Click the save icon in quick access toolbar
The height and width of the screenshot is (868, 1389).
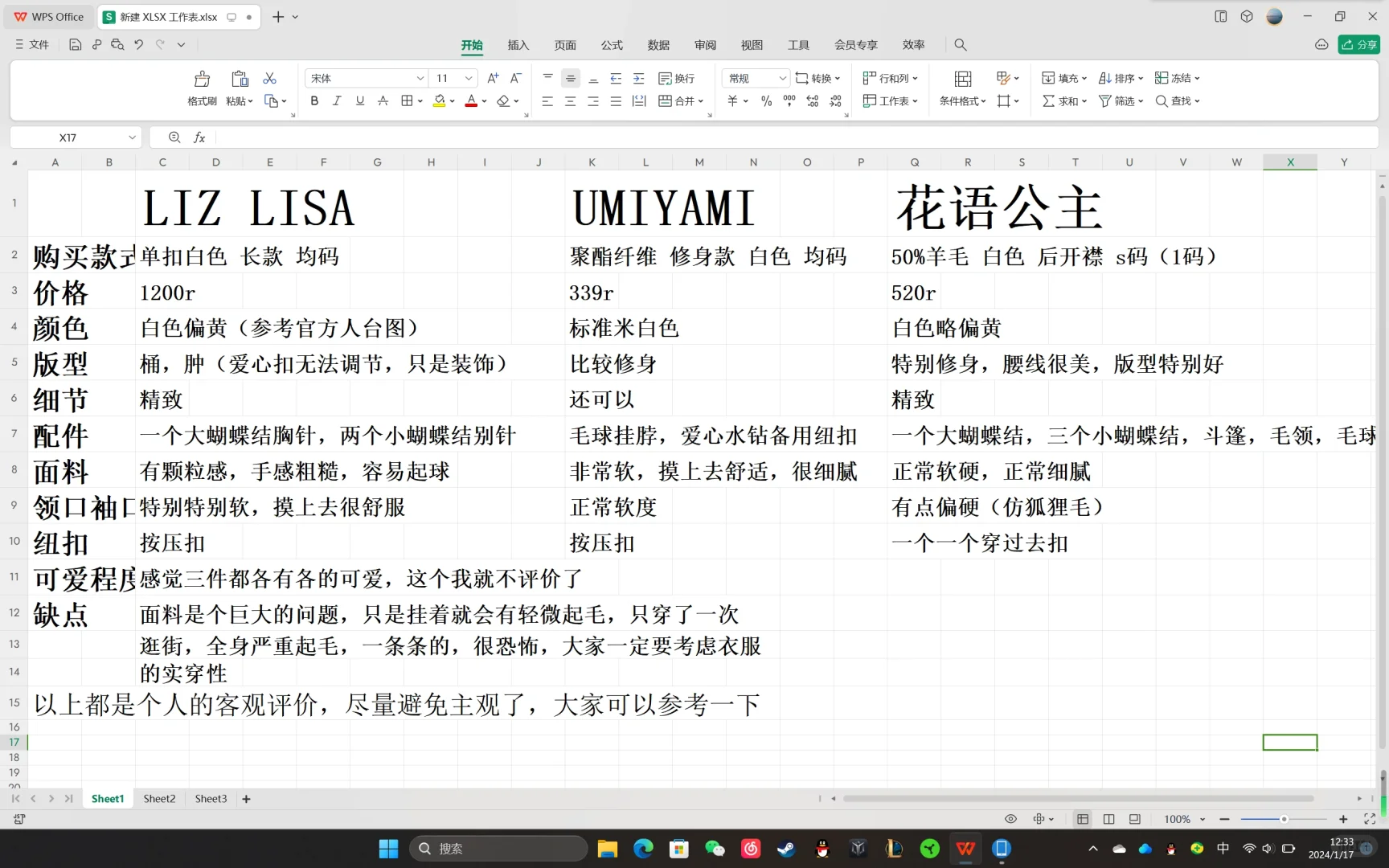coord(75,45)
